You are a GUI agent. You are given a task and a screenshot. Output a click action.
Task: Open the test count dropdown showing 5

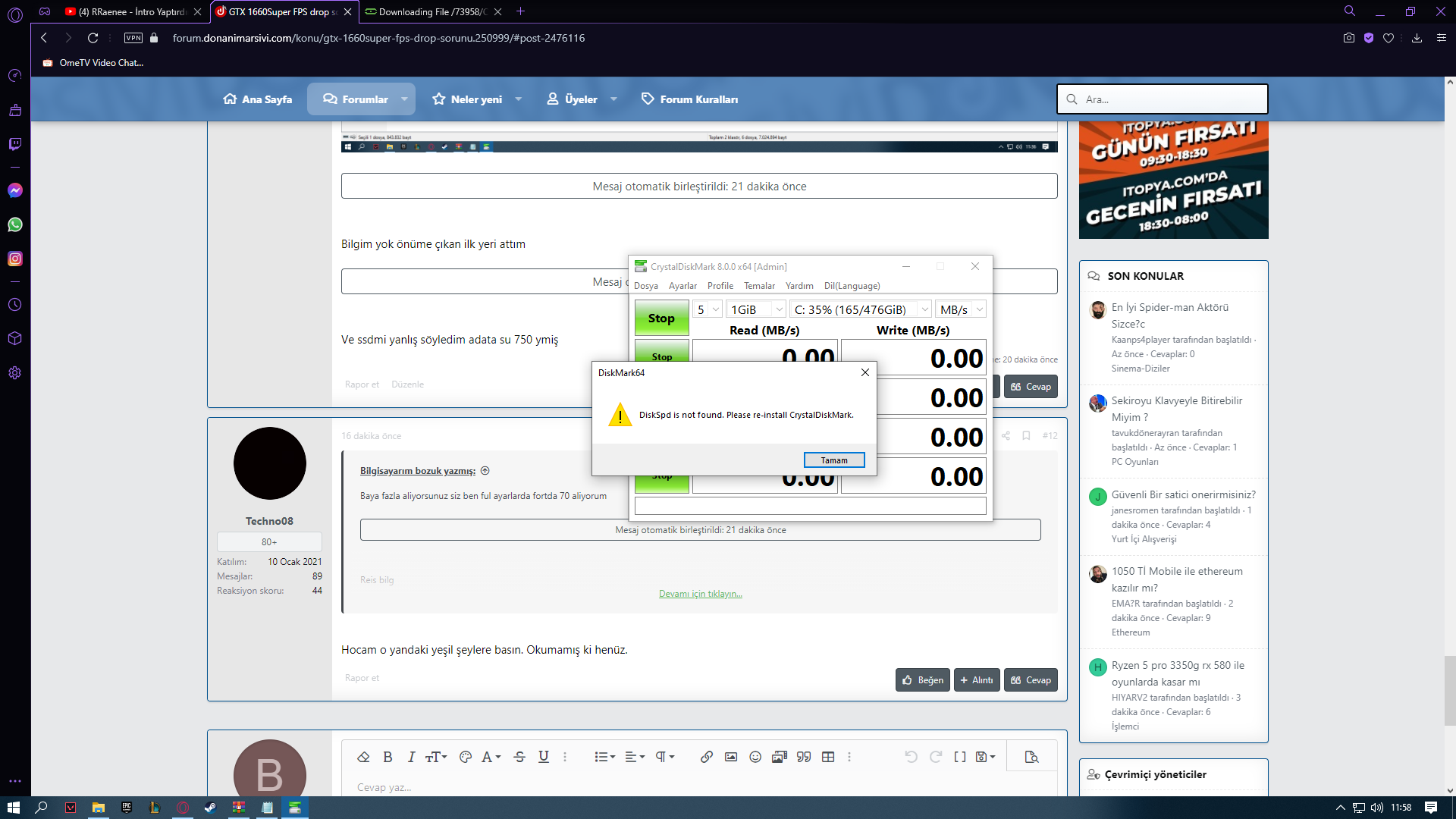click(x=707, y=309)
